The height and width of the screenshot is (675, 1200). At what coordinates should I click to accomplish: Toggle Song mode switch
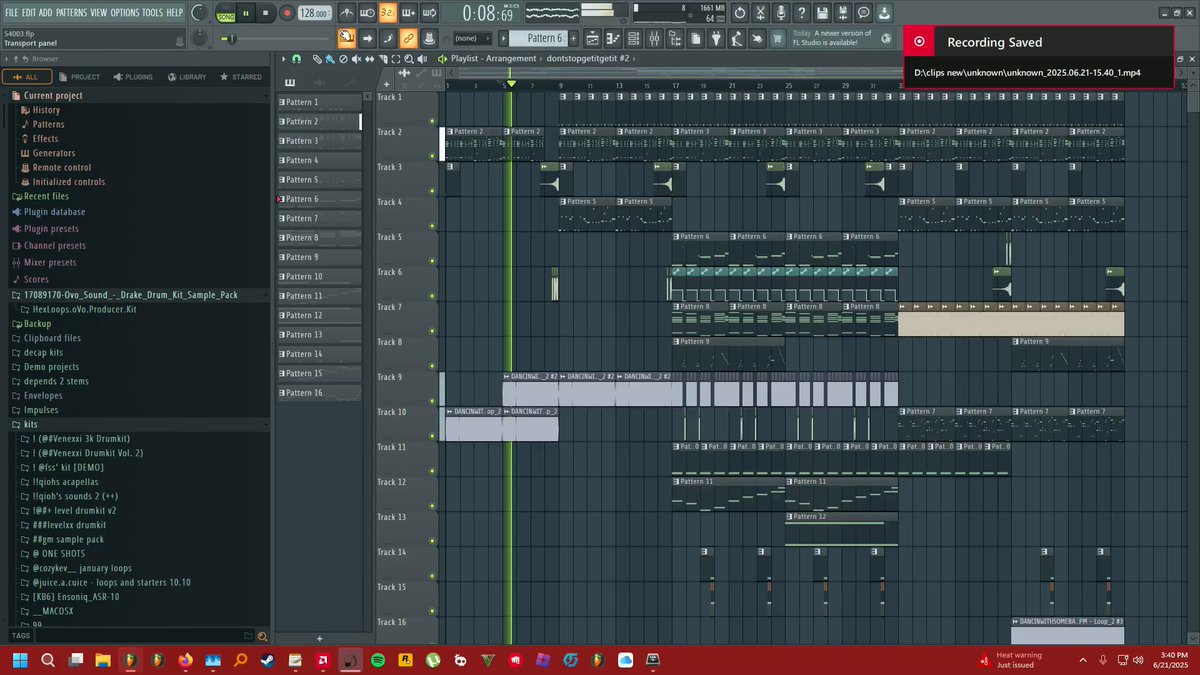(225, 13)
